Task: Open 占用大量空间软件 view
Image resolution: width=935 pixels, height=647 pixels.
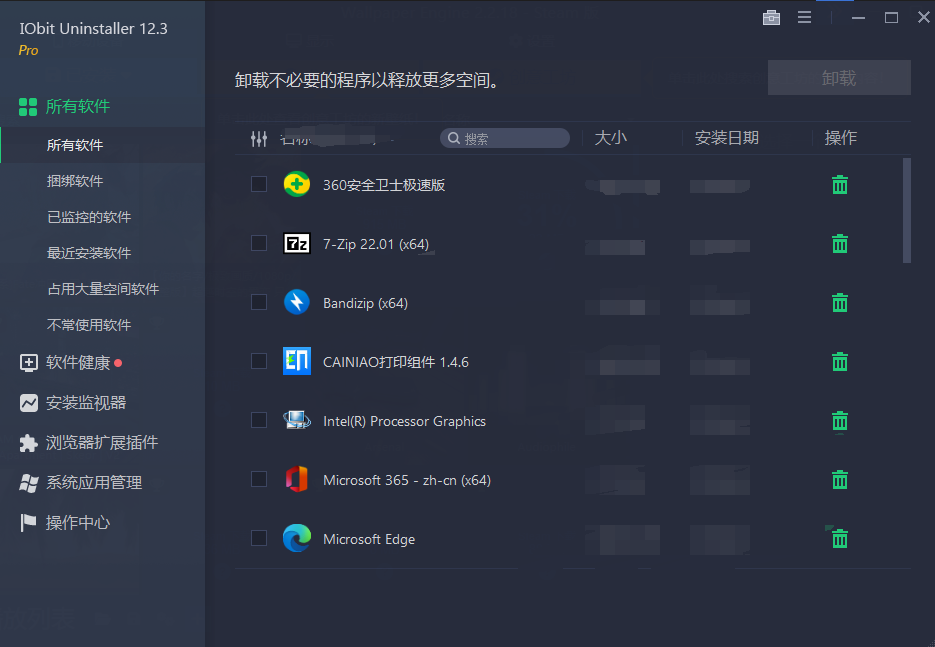Action: coord(103,289)
